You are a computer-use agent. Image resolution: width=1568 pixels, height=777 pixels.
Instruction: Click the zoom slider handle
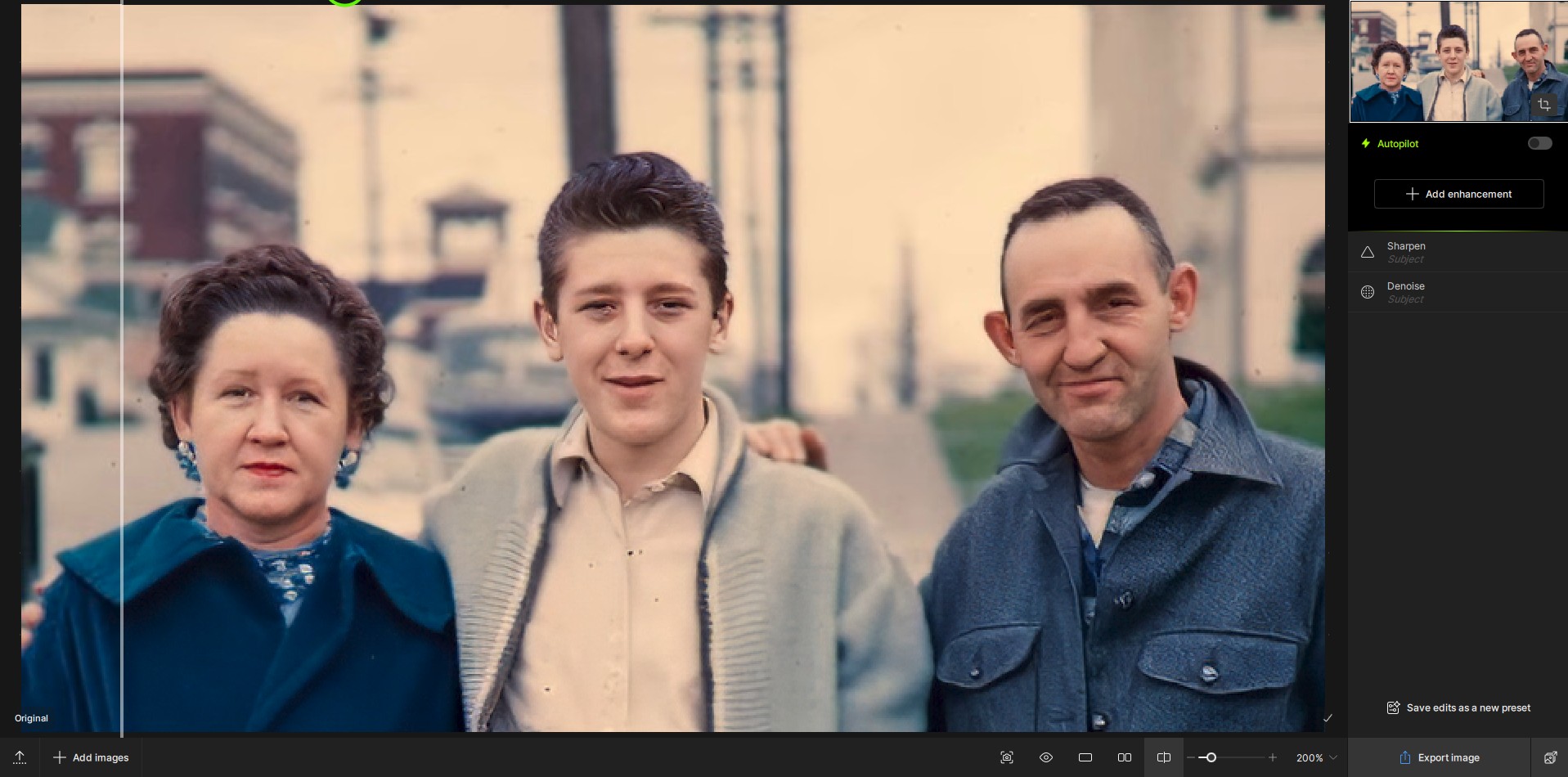pyautogui.click(x=1211, y=757)
